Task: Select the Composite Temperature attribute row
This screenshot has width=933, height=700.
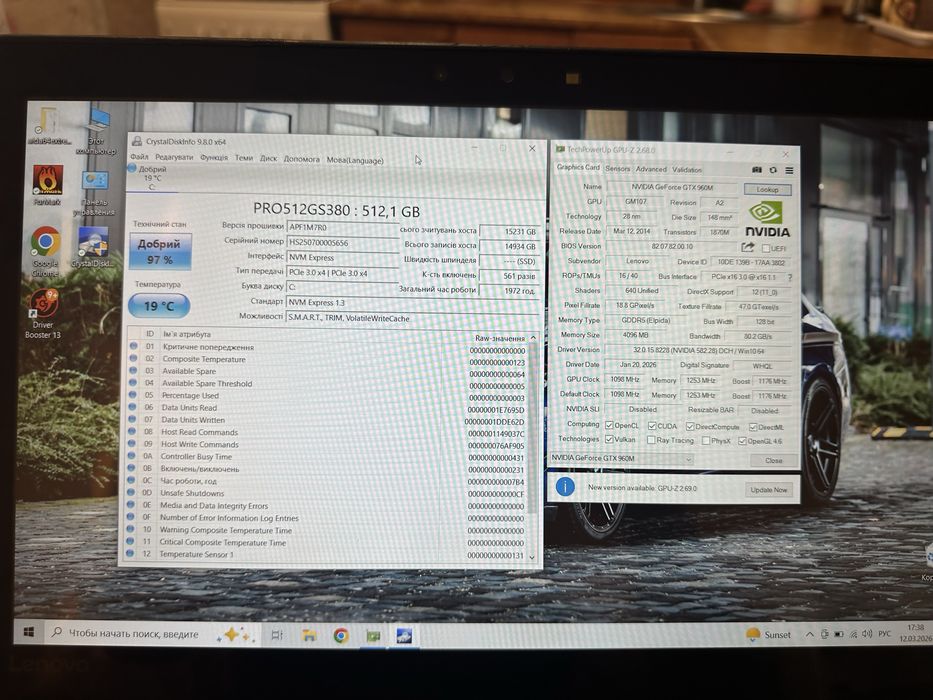Action: [x=327, y=360]
